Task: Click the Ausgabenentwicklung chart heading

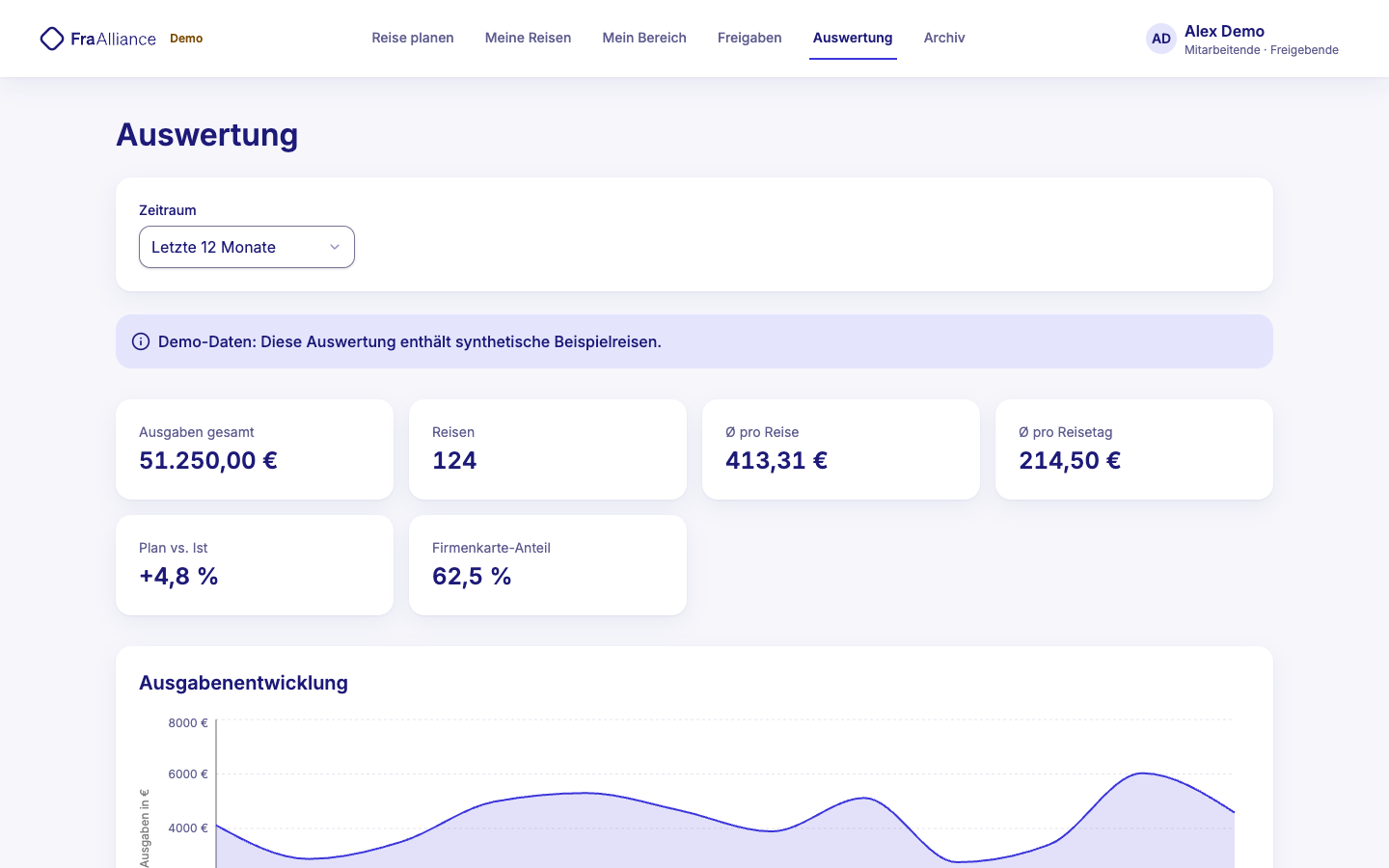Action: (x=243, y=683)
